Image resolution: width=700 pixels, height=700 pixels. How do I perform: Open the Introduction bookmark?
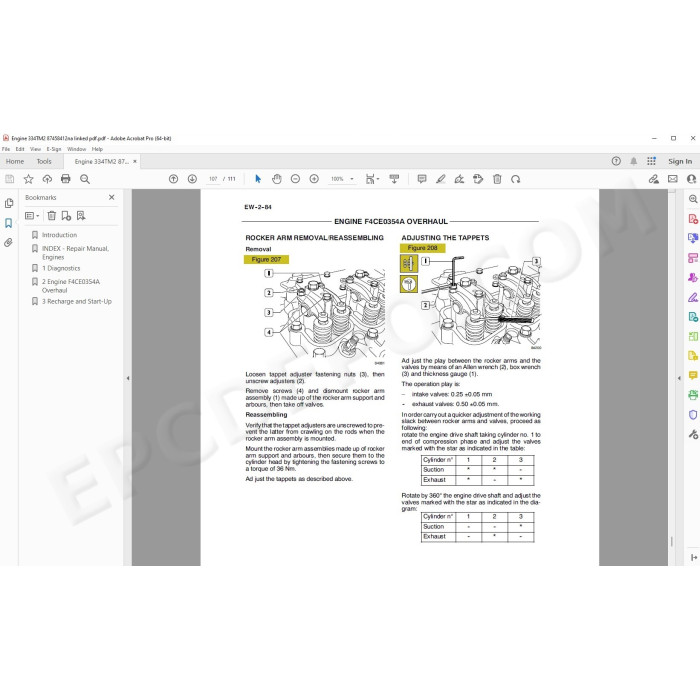59,235
